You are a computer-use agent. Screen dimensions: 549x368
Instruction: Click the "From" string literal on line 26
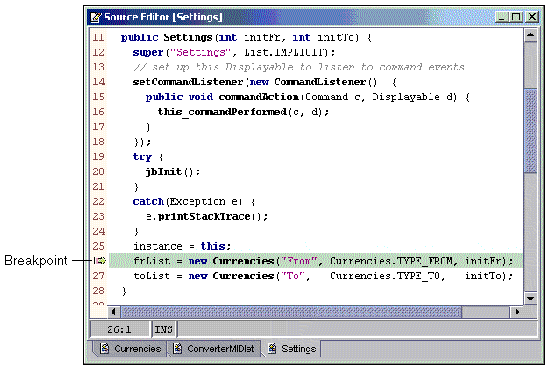(x=299, y=261)
